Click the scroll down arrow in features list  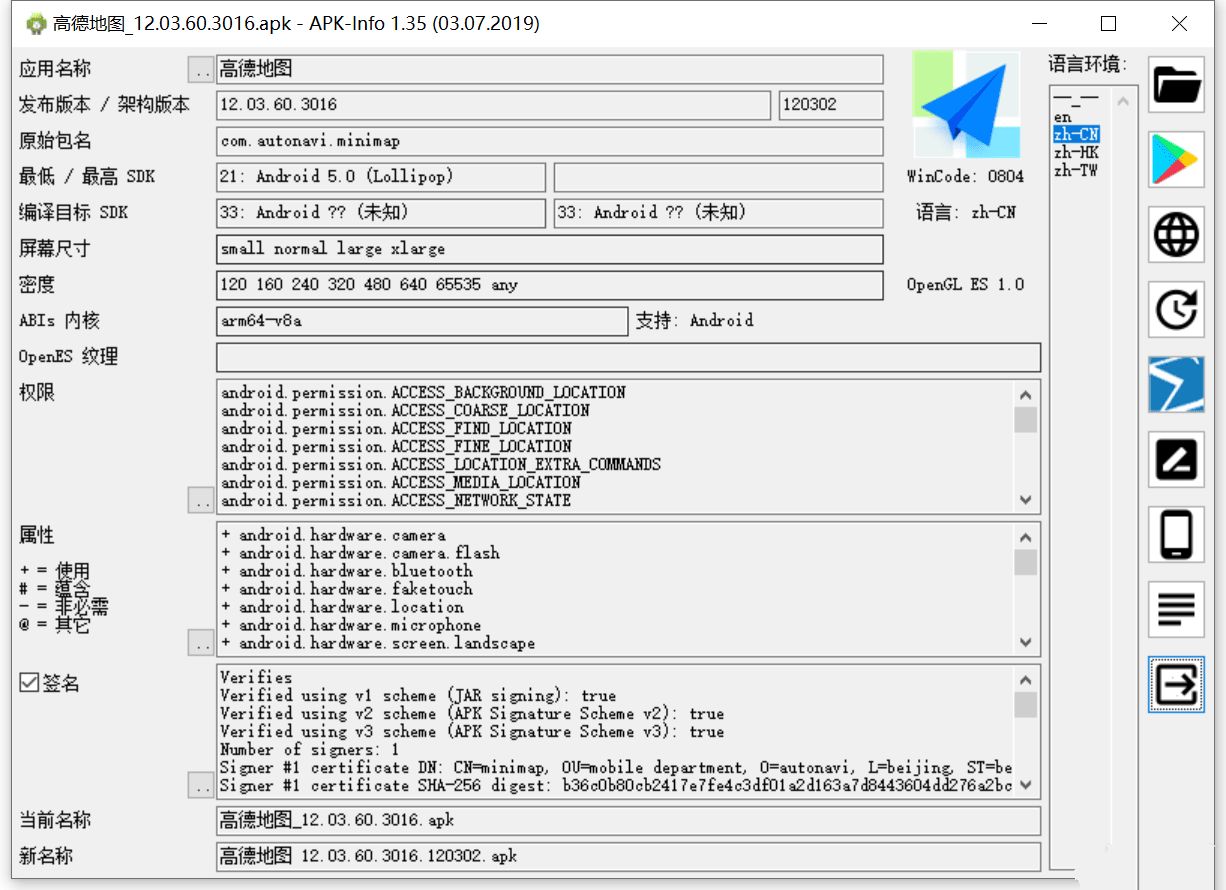1025,642
